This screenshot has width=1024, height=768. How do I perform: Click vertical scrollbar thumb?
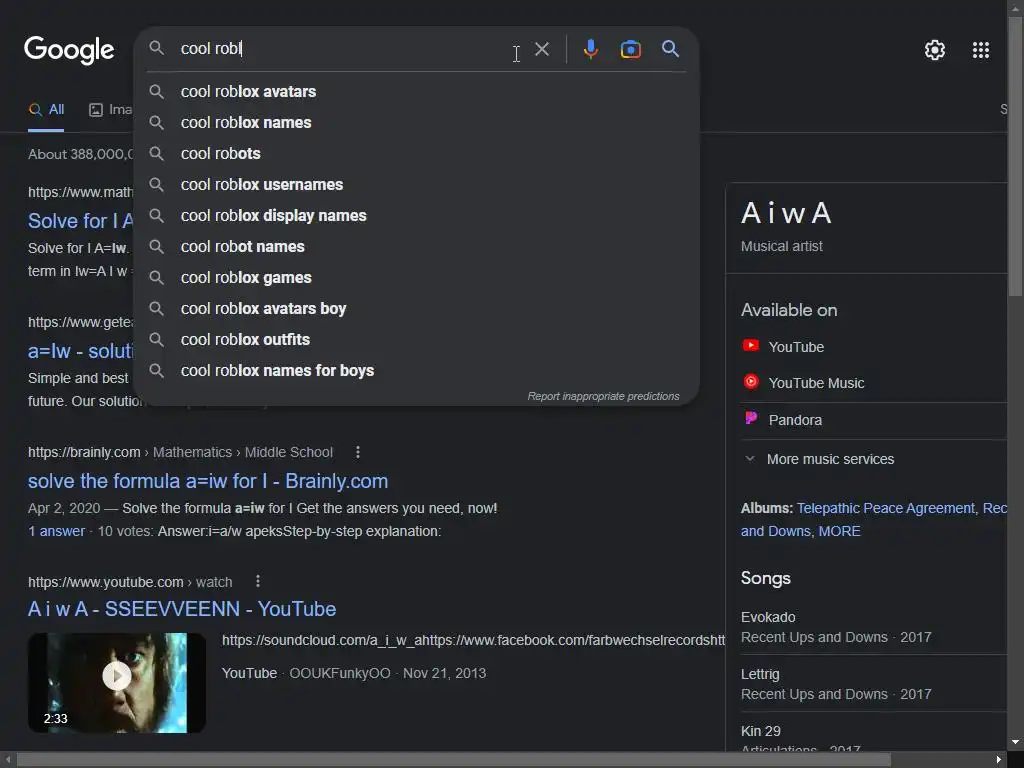pyautogui.click(x=1015, y=157)
